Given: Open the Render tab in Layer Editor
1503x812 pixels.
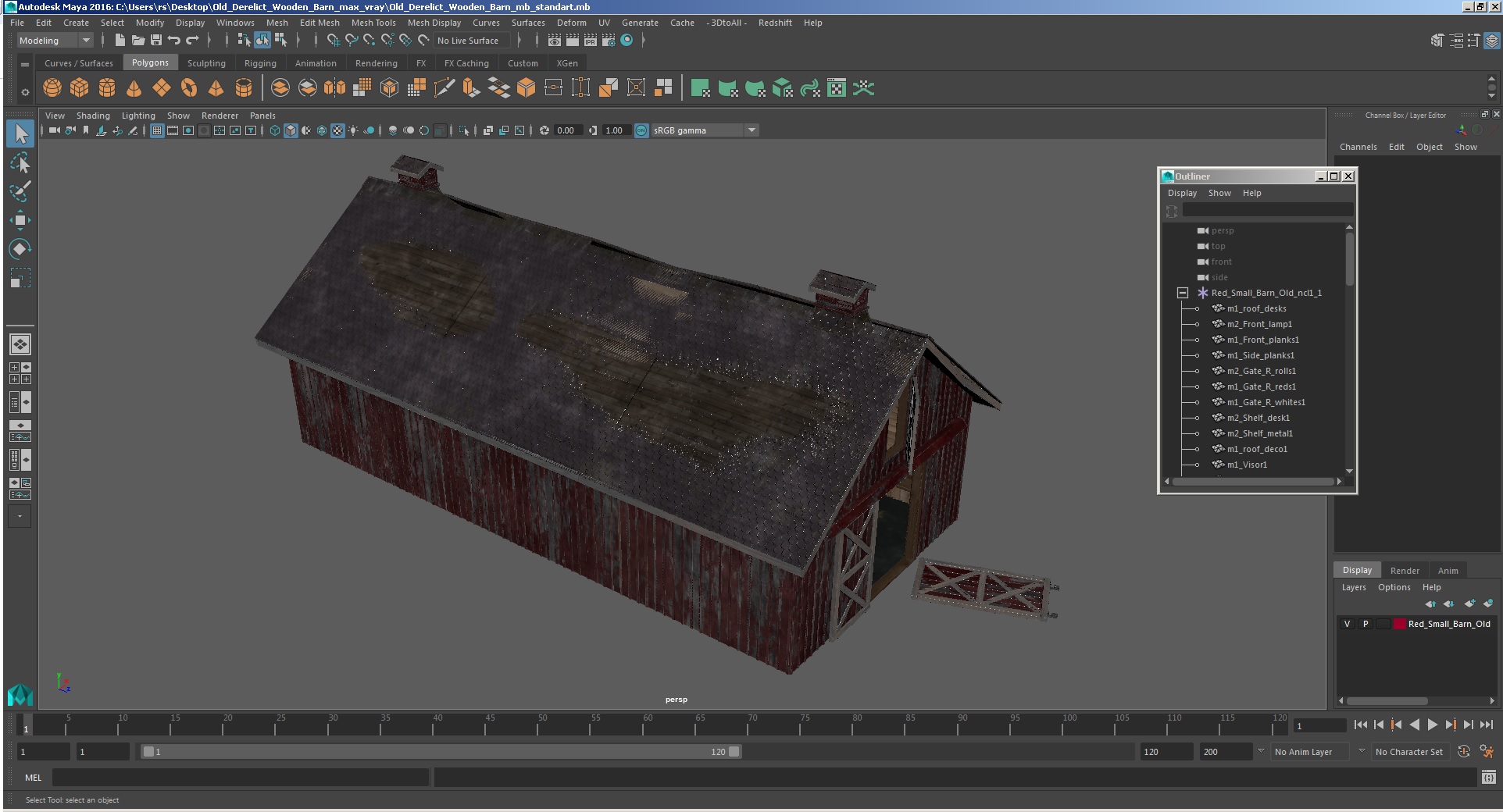Looking at the screenshot, I should [1405, 570].
